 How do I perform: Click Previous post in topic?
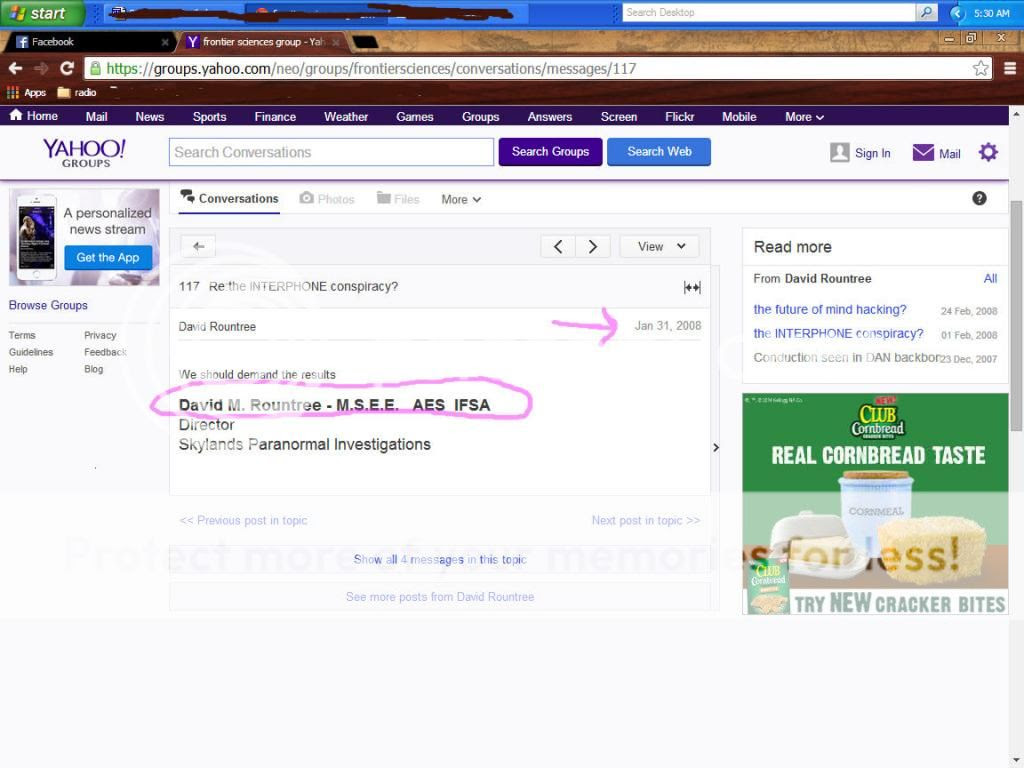(x=243, y=520)
